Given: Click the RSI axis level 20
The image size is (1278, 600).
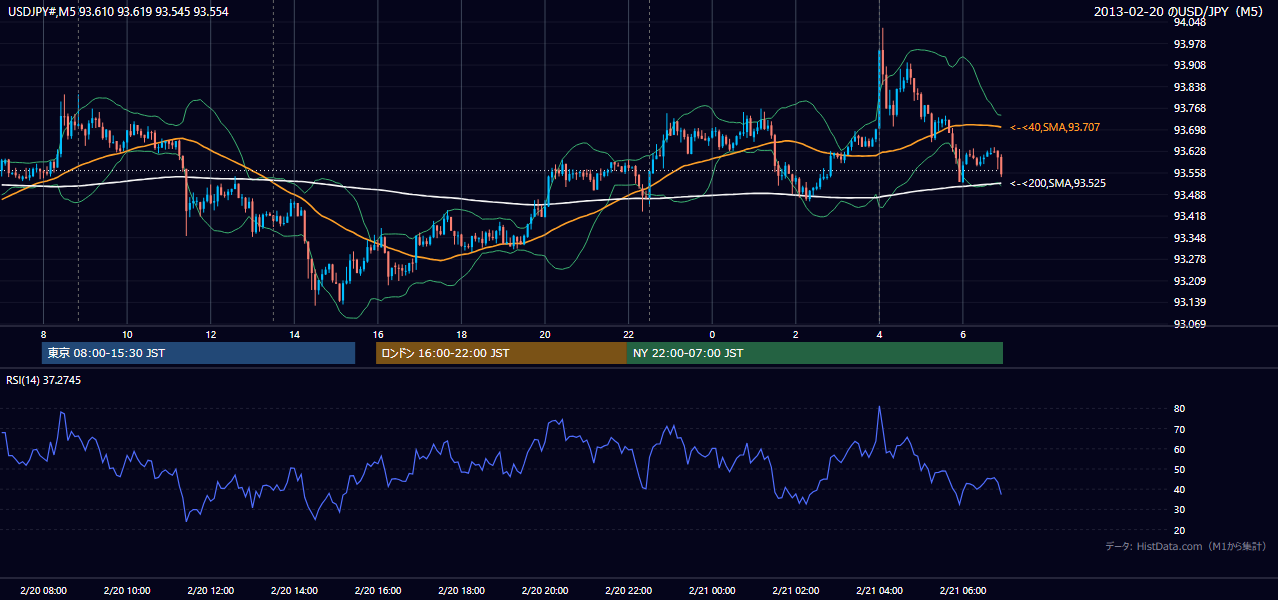Looking at the screenshot, I should tap(1180, 531).
